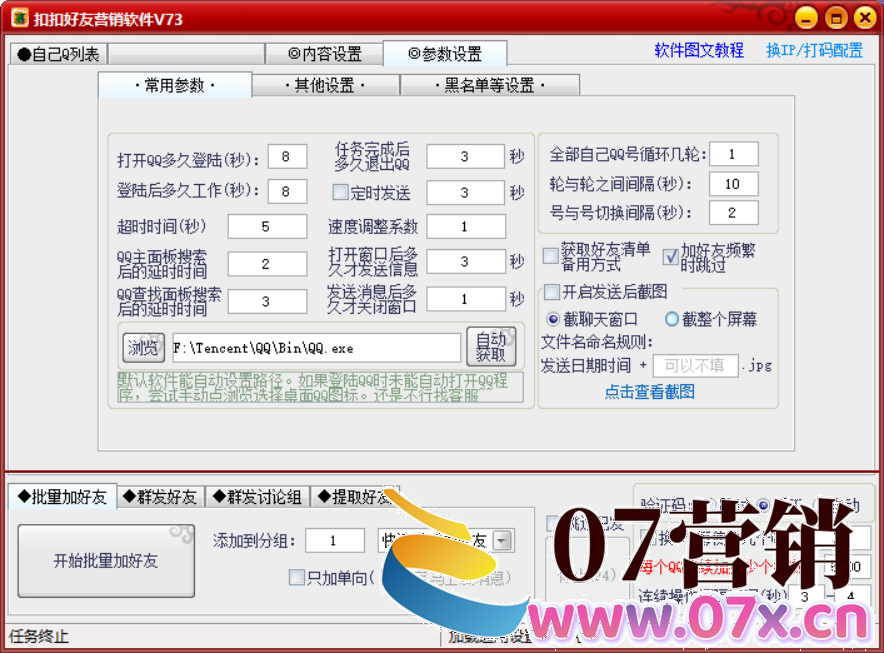Viewport: 884px width, 653px height.
Task: Minimize the window with the gold button
Action: click(x=806, y=18)
